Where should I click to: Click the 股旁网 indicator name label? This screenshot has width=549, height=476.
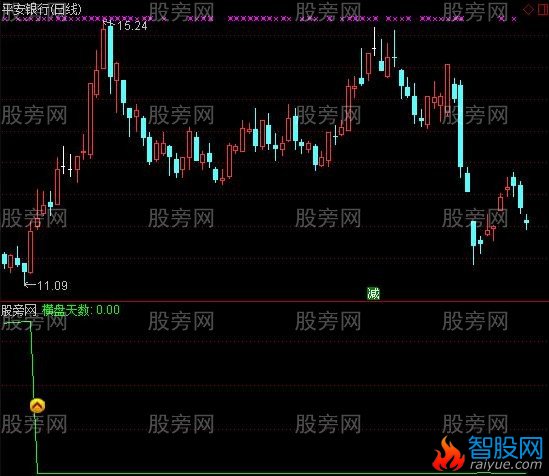point(19,310)
